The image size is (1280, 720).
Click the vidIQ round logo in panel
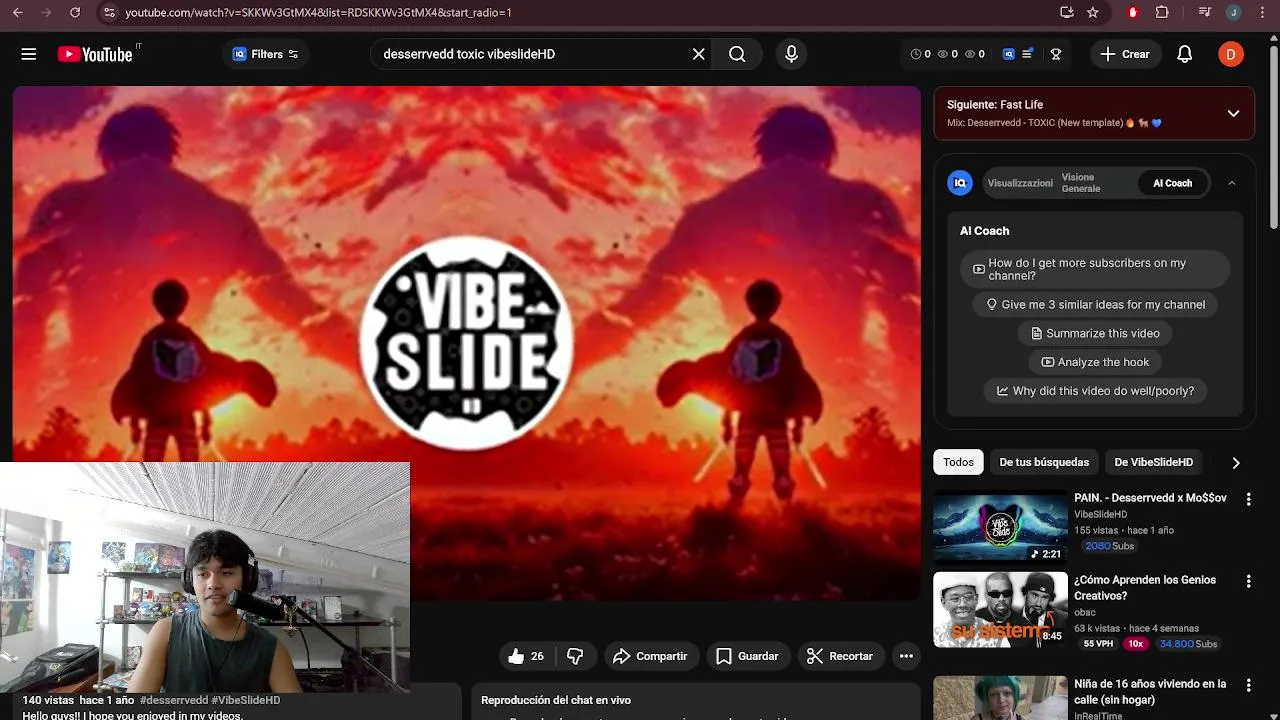tap(960, 183)
